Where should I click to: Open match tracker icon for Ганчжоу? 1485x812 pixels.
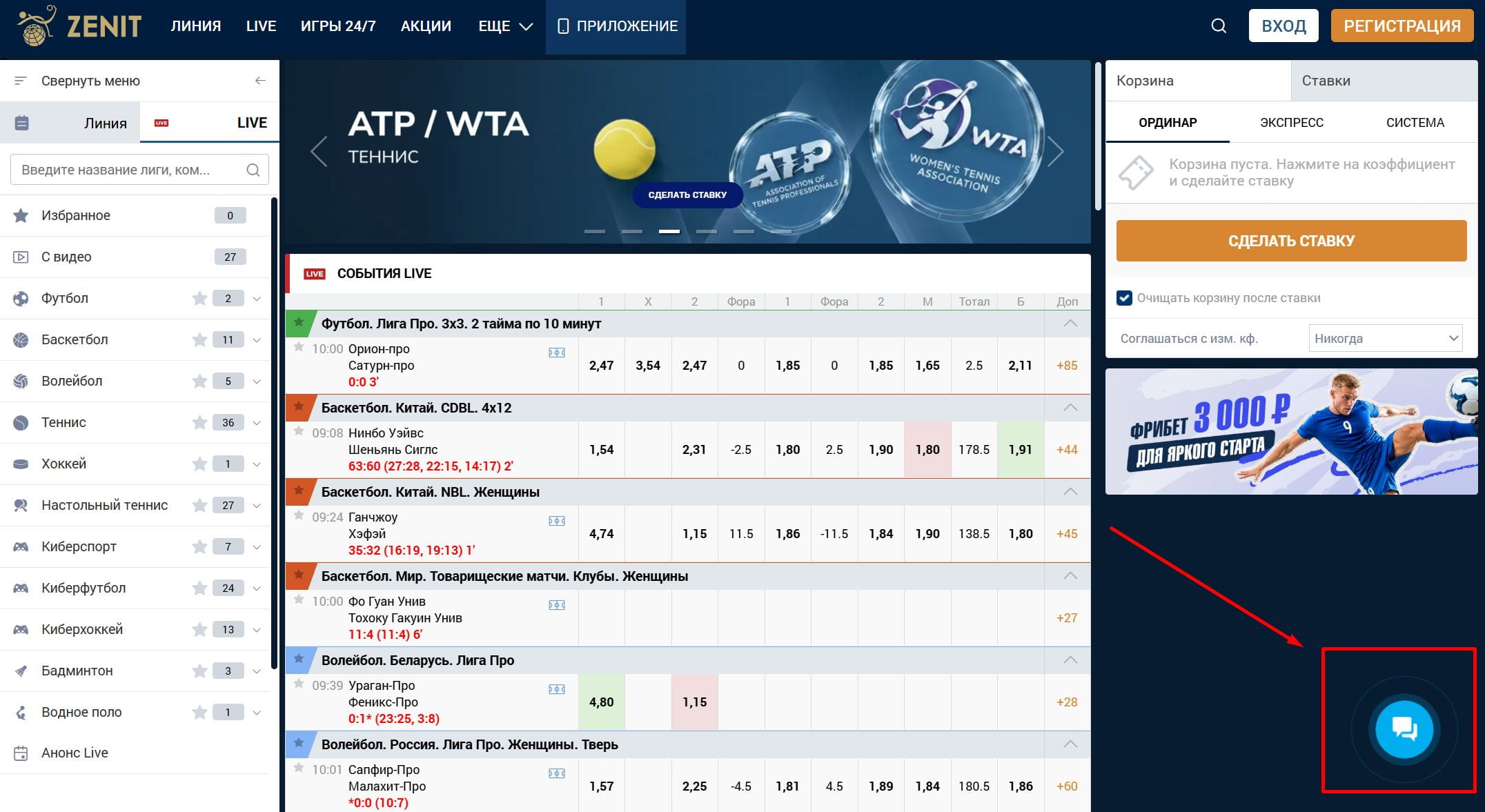(557, 521)
